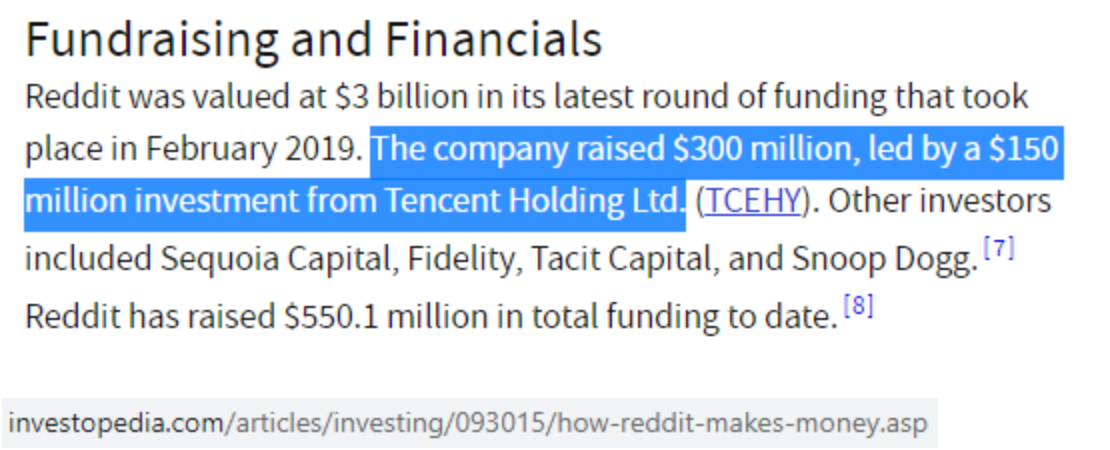Click the Fundraising and Financials heading
Image resolution: width=1110 pixels, height=450 pixels.
[x=314, y=39]
